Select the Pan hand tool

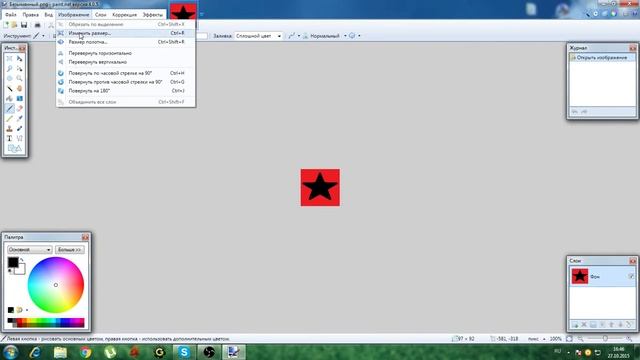coord(19,89)
